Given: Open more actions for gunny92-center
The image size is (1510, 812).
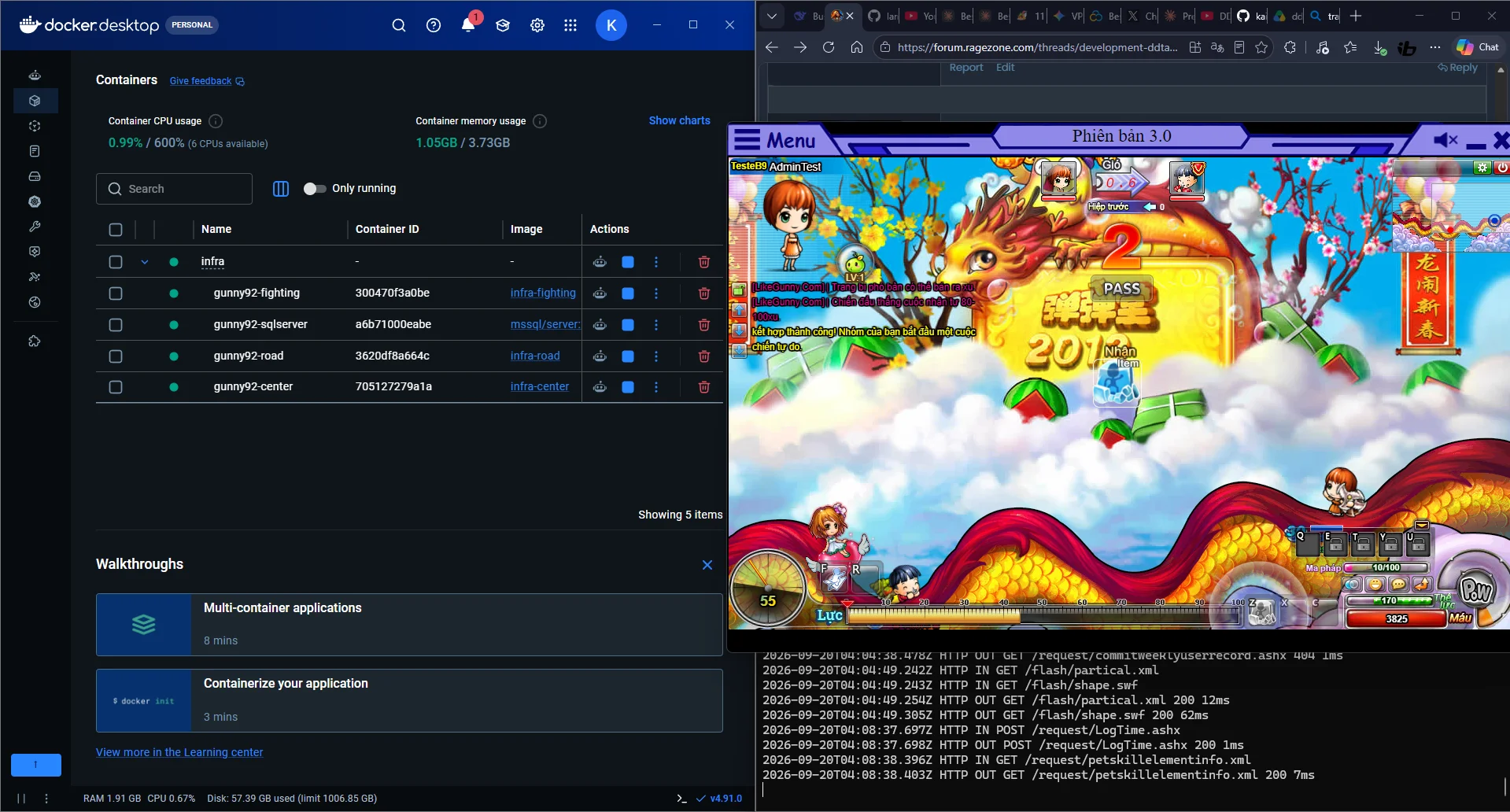Looking at the screenshot, I should pos(656,387).
